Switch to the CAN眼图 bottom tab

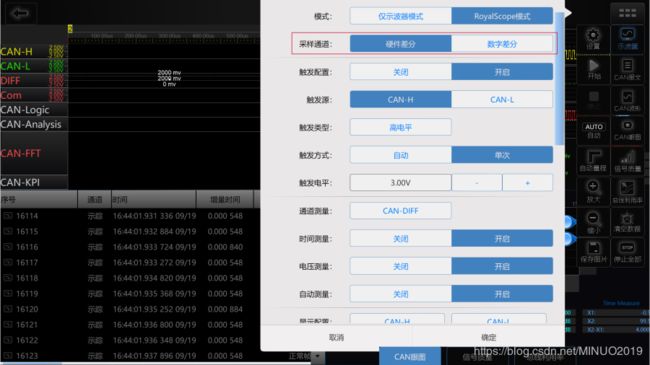click(410, 357)
